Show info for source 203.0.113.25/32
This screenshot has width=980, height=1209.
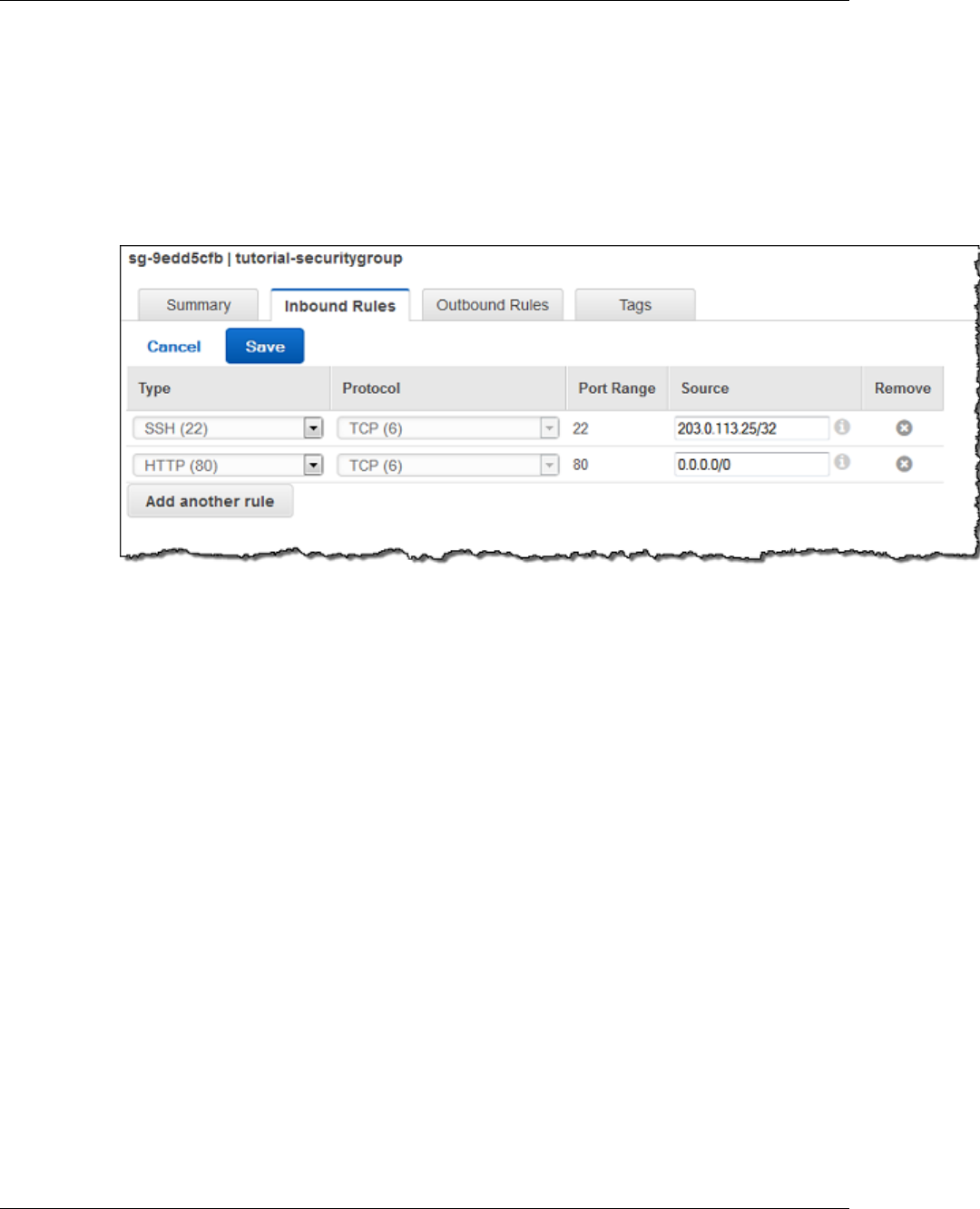[x=842, y=427]
